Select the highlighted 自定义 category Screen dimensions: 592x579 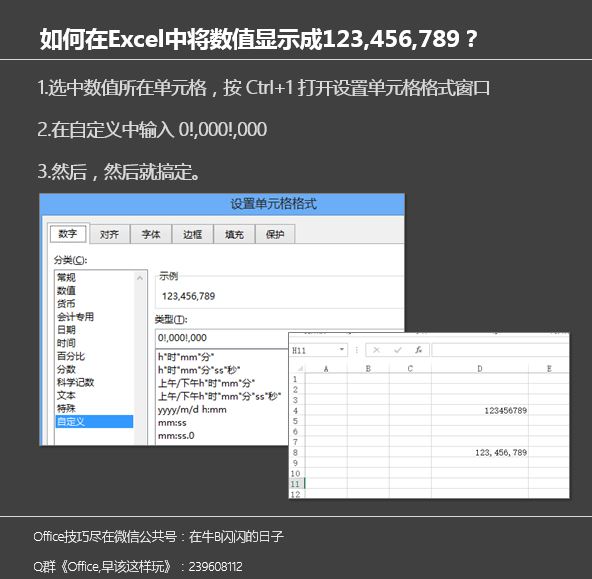click(x=94, y=422)
